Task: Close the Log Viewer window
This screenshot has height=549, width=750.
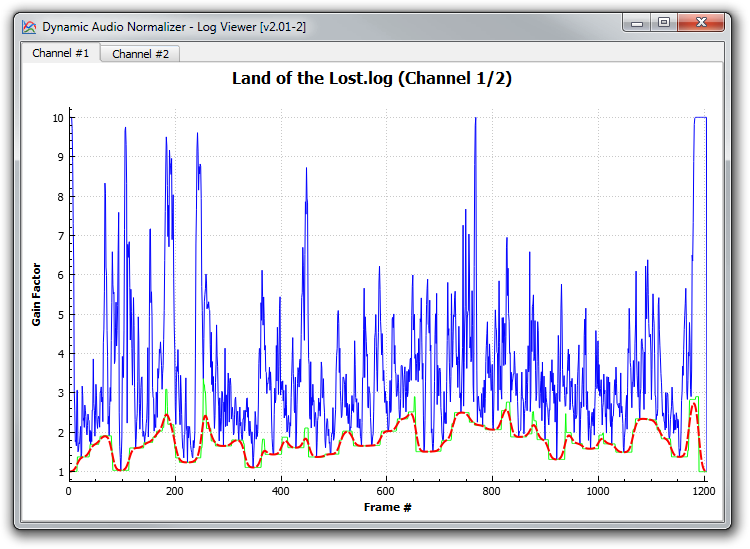Action: click(701, 22)
